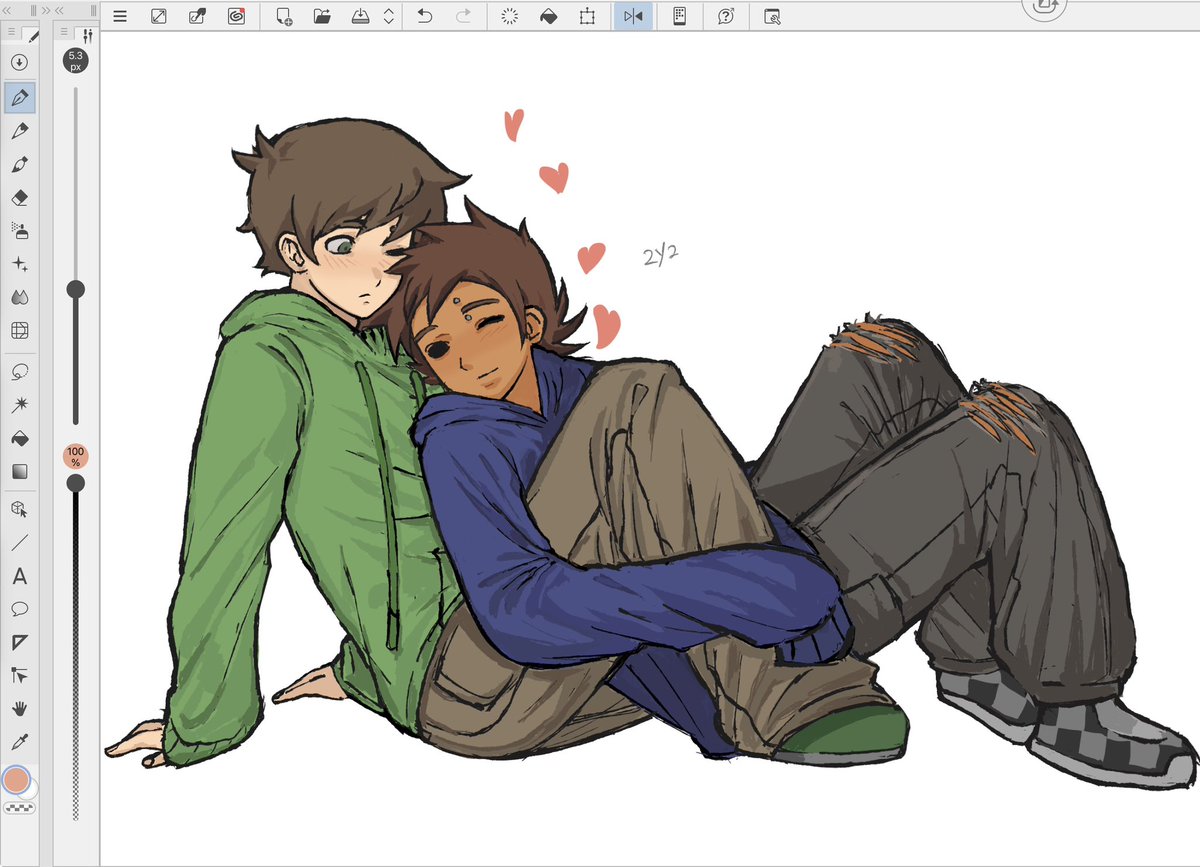Image resolution: width=1200 pixels, height=867 pixels.
Task: Select the Fill bucket tool in the sidebar
Action: click(x=19, y=438)
